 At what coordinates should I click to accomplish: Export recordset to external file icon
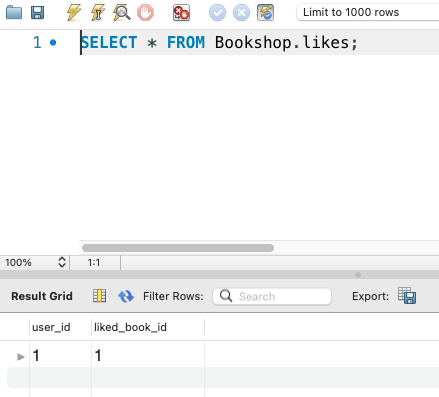[x=407, y=295]
